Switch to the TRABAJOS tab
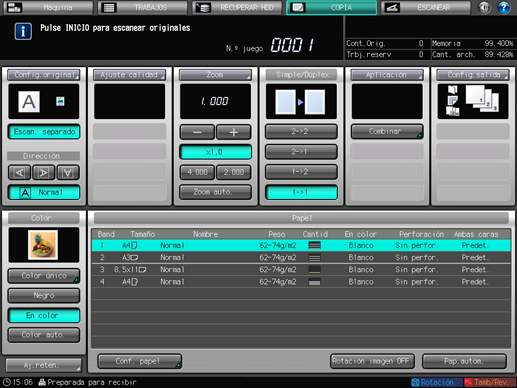The image size is (517, 388). pos(142,7)
